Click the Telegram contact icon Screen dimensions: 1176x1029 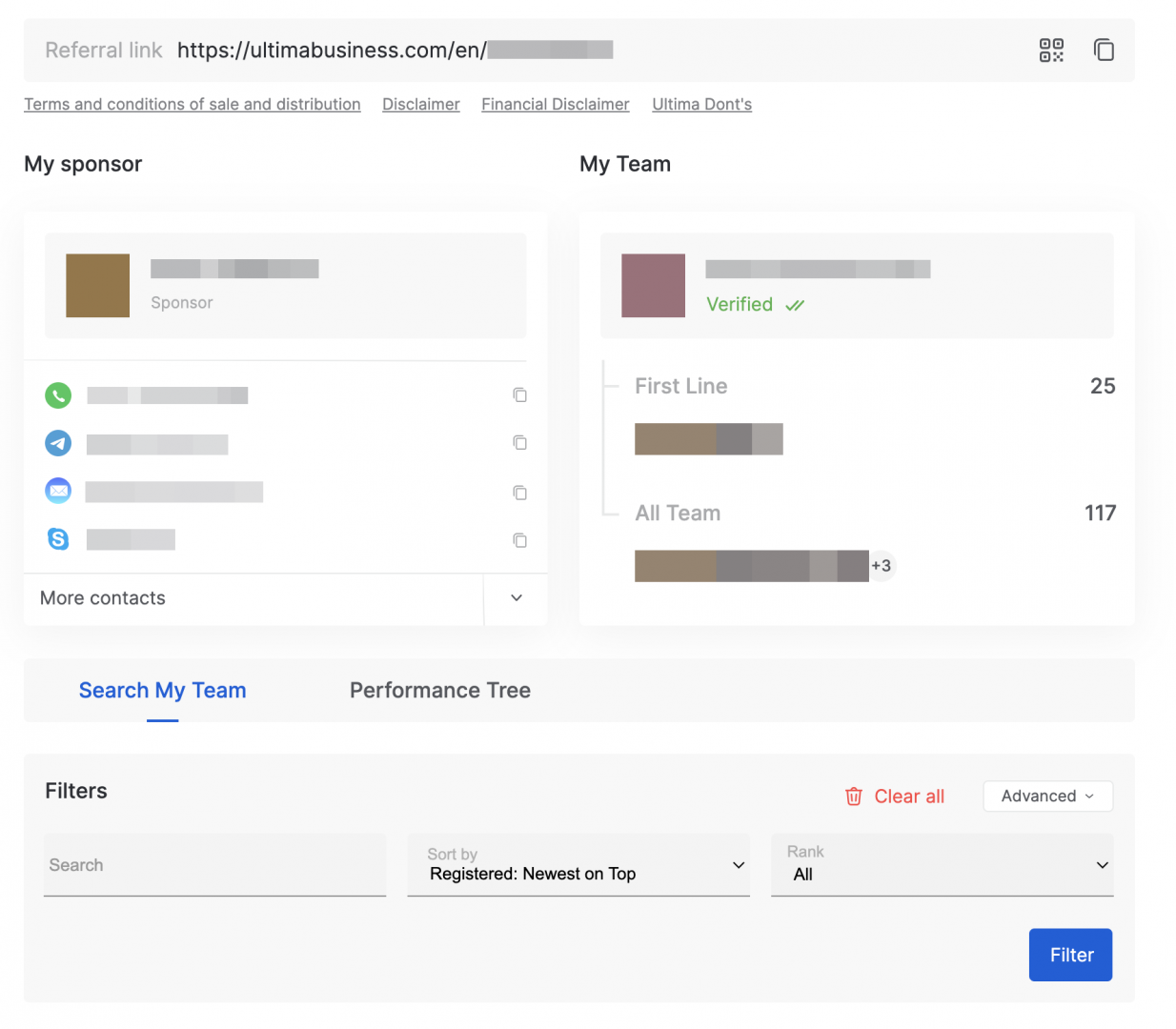[58, 443]
